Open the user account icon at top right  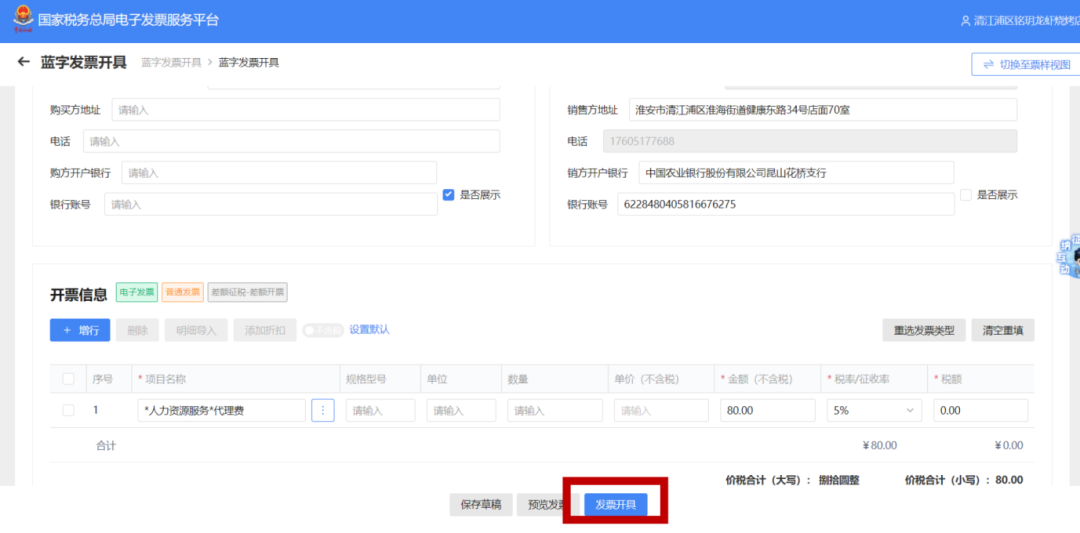[x=964, y=20]
